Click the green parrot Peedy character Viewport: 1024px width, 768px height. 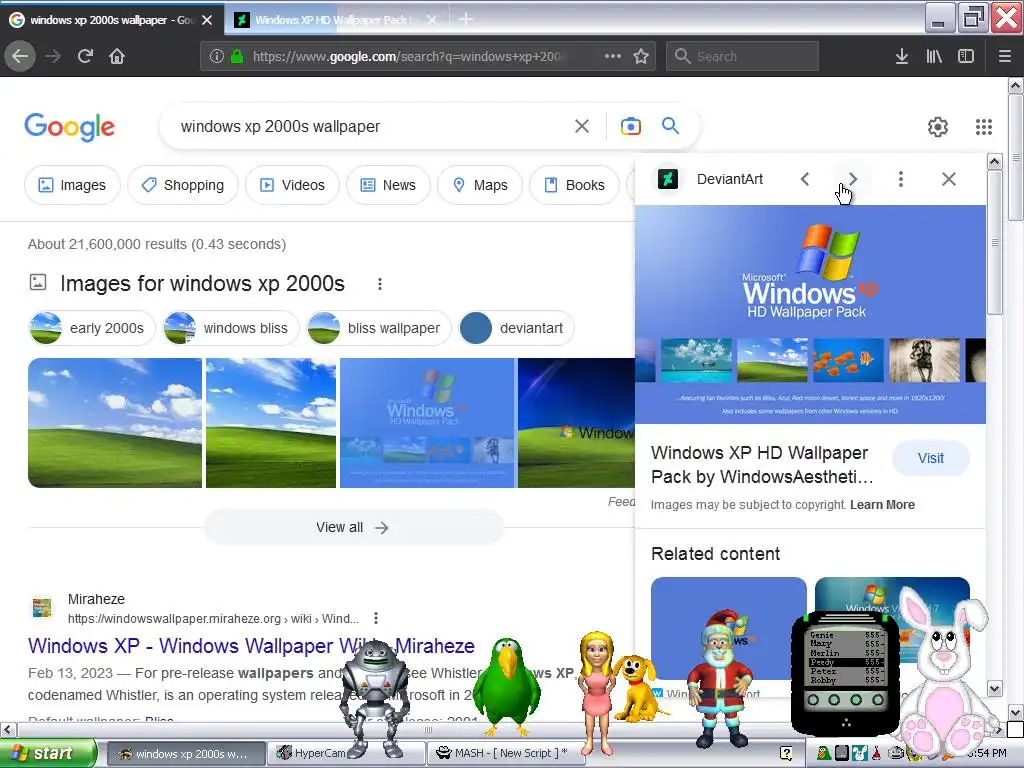point(505,686)
